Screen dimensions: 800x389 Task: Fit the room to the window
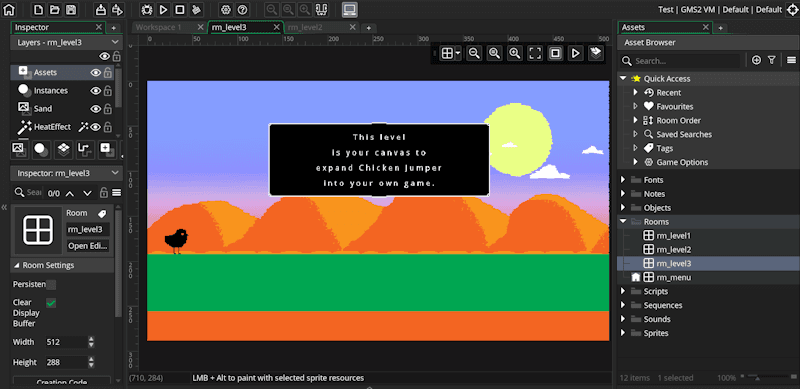tap(535, 53)
